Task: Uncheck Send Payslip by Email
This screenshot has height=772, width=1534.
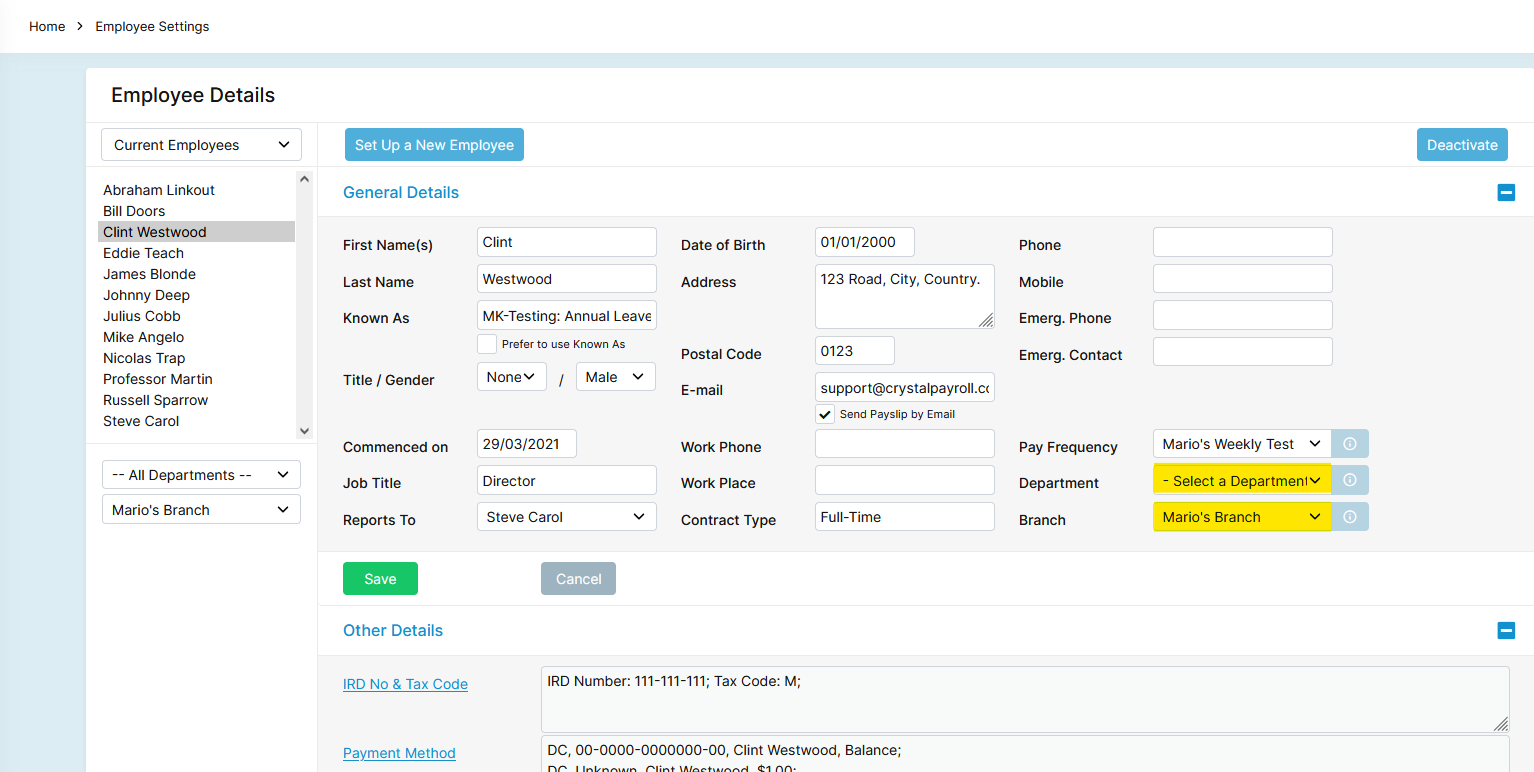Action: point(825,414)
